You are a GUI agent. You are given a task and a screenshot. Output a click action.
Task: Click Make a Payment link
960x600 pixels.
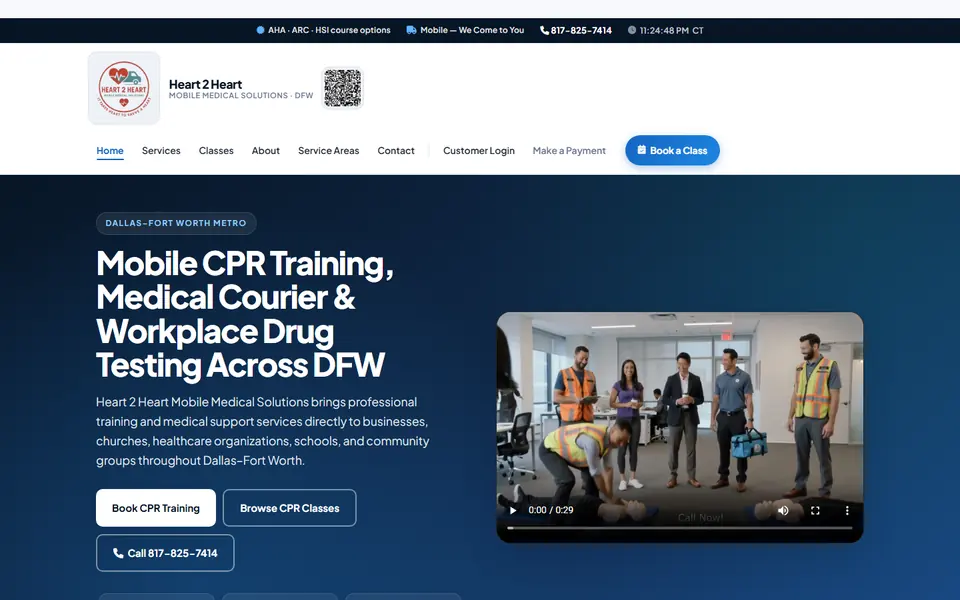pos(569,151)
